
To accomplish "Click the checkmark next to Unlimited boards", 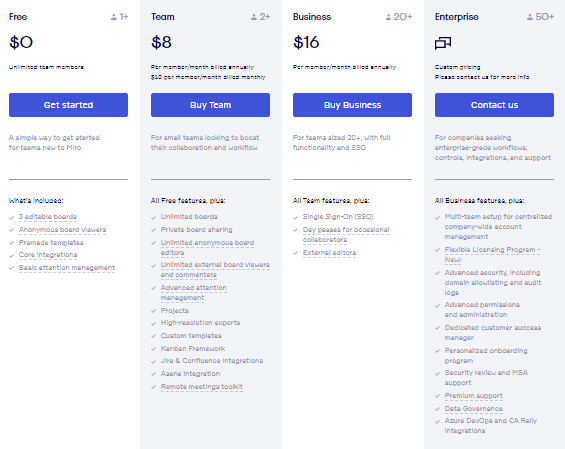I will (154, 218).
